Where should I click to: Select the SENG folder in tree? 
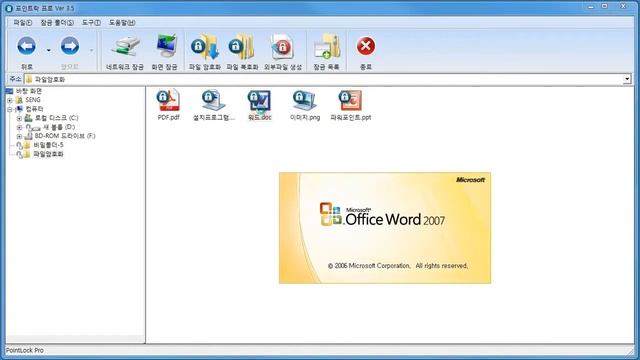tap(33, 100)
